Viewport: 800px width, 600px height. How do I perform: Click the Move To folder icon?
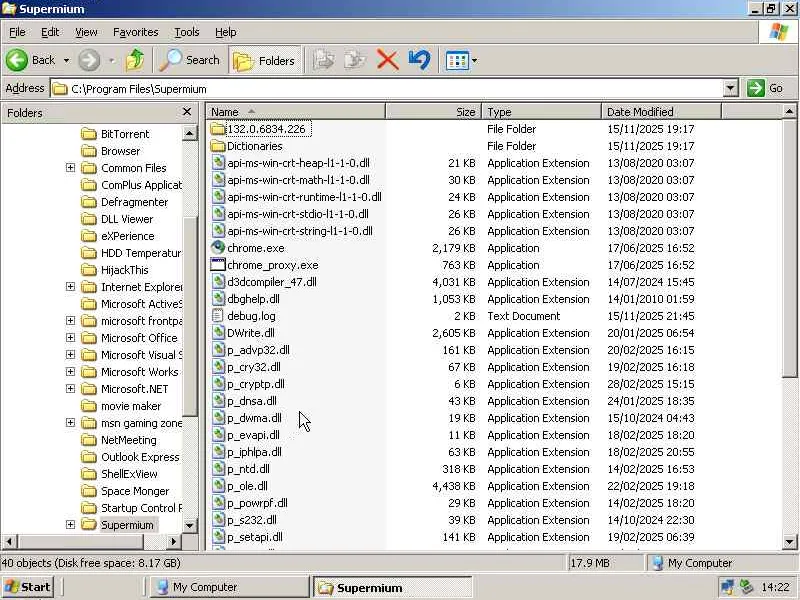pos(323,60)
